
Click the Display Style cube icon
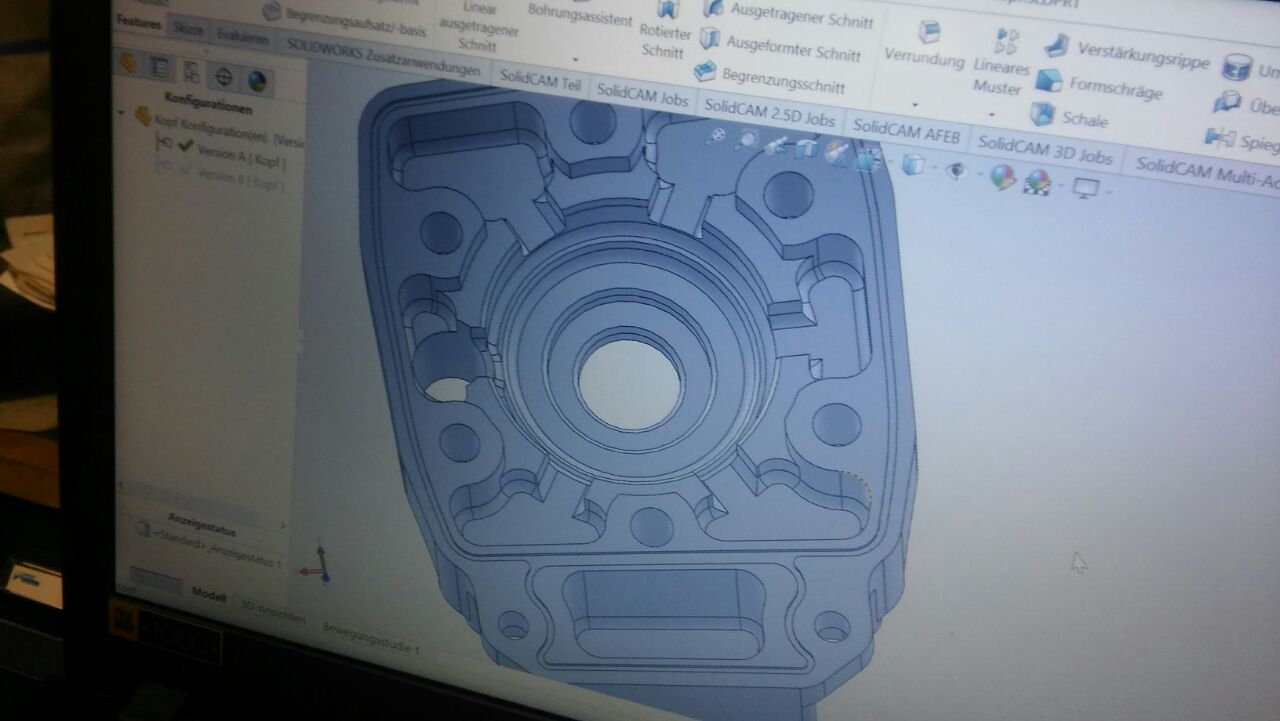coord(912,164)
